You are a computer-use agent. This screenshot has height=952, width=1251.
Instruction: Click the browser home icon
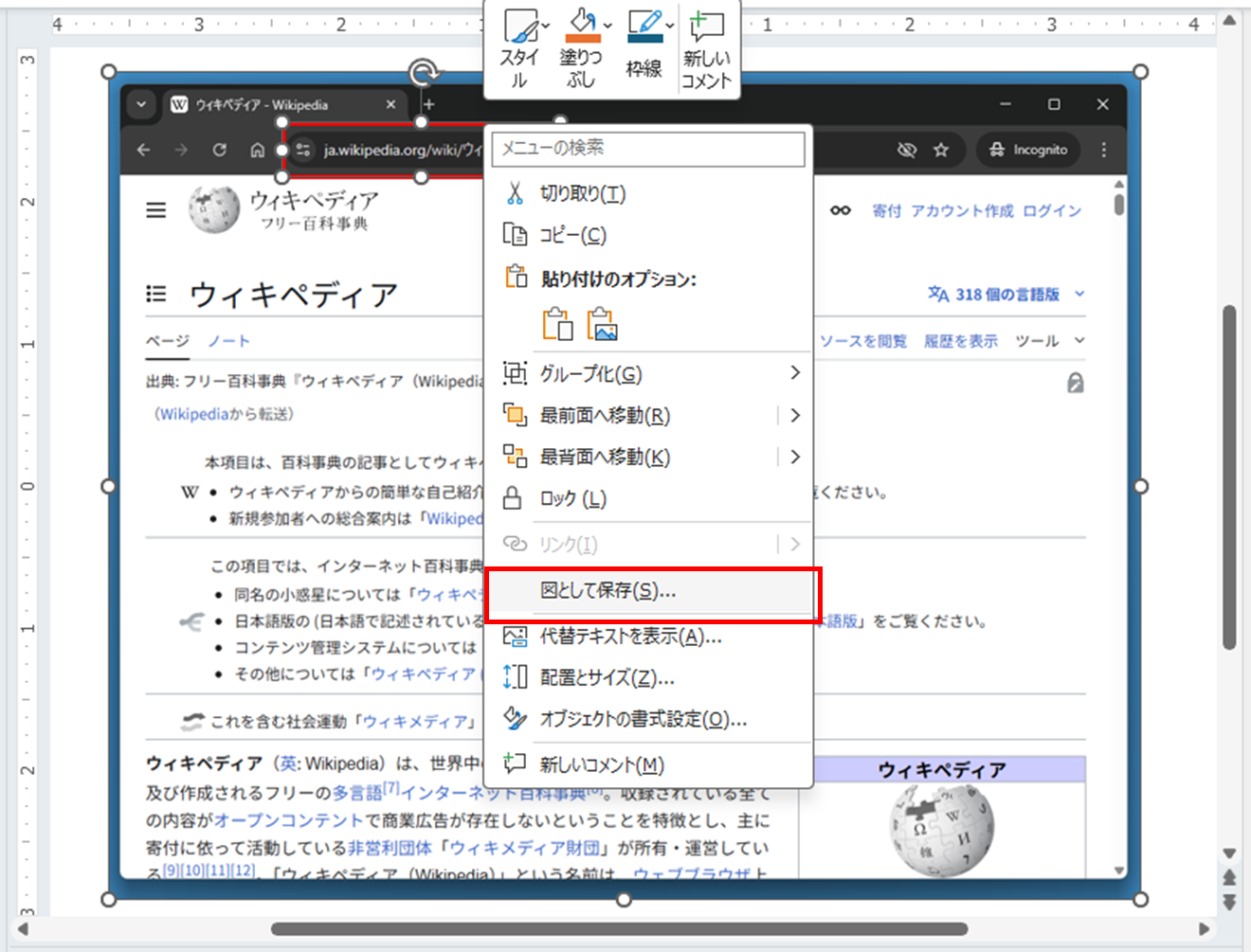point(257,150)
